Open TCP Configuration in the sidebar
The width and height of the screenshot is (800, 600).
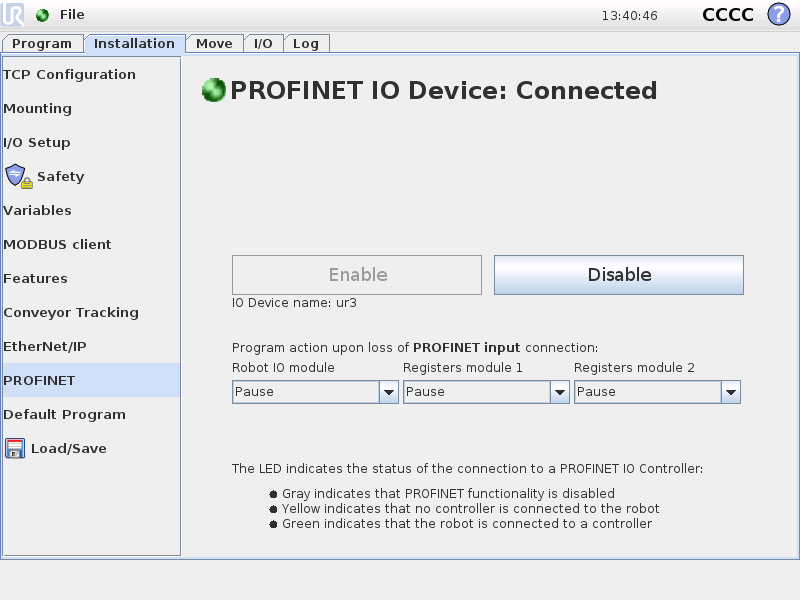pos(91,74)
